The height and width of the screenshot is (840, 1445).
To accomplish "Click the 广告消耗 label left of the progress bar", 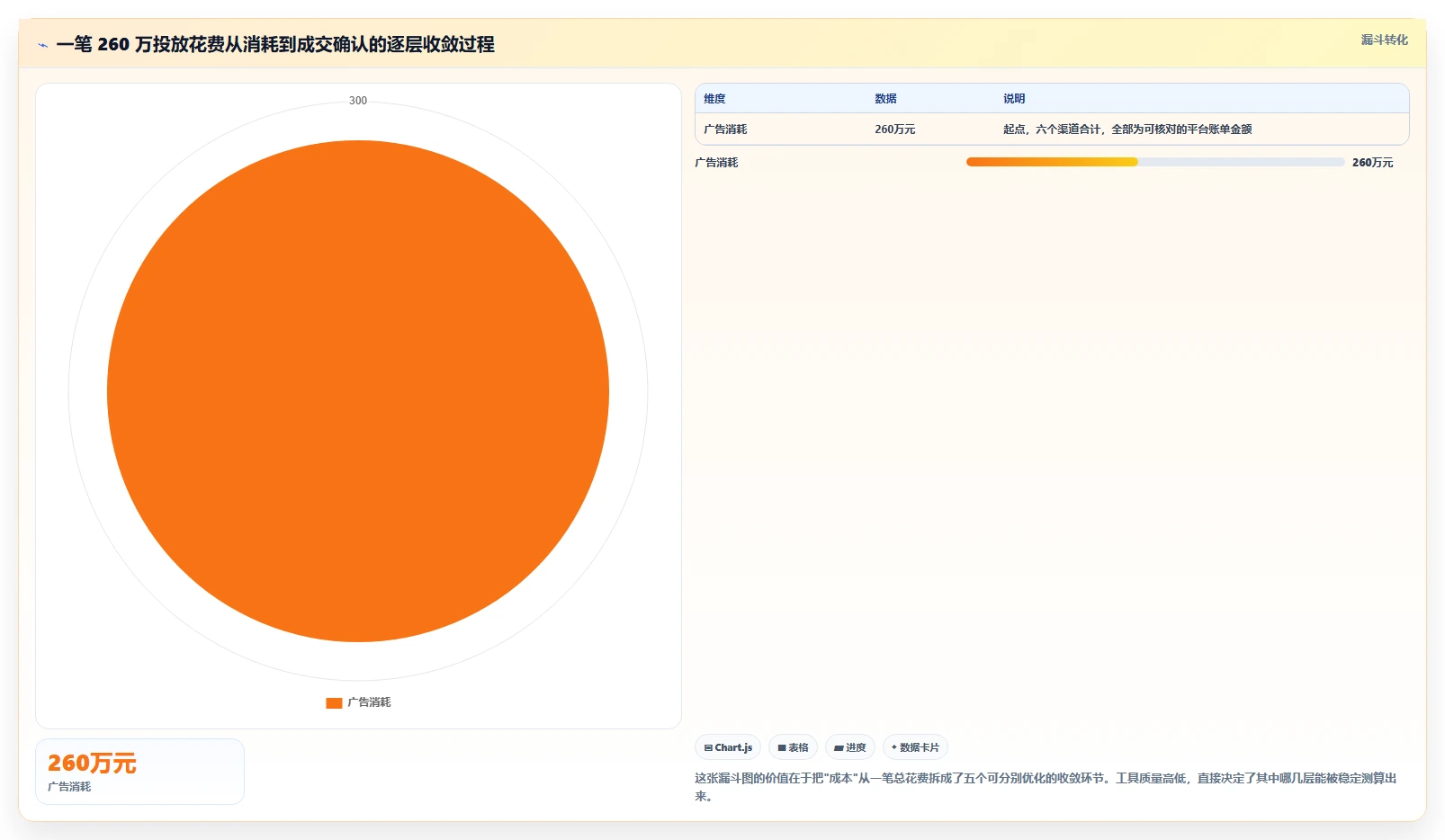I will (716, 163).
